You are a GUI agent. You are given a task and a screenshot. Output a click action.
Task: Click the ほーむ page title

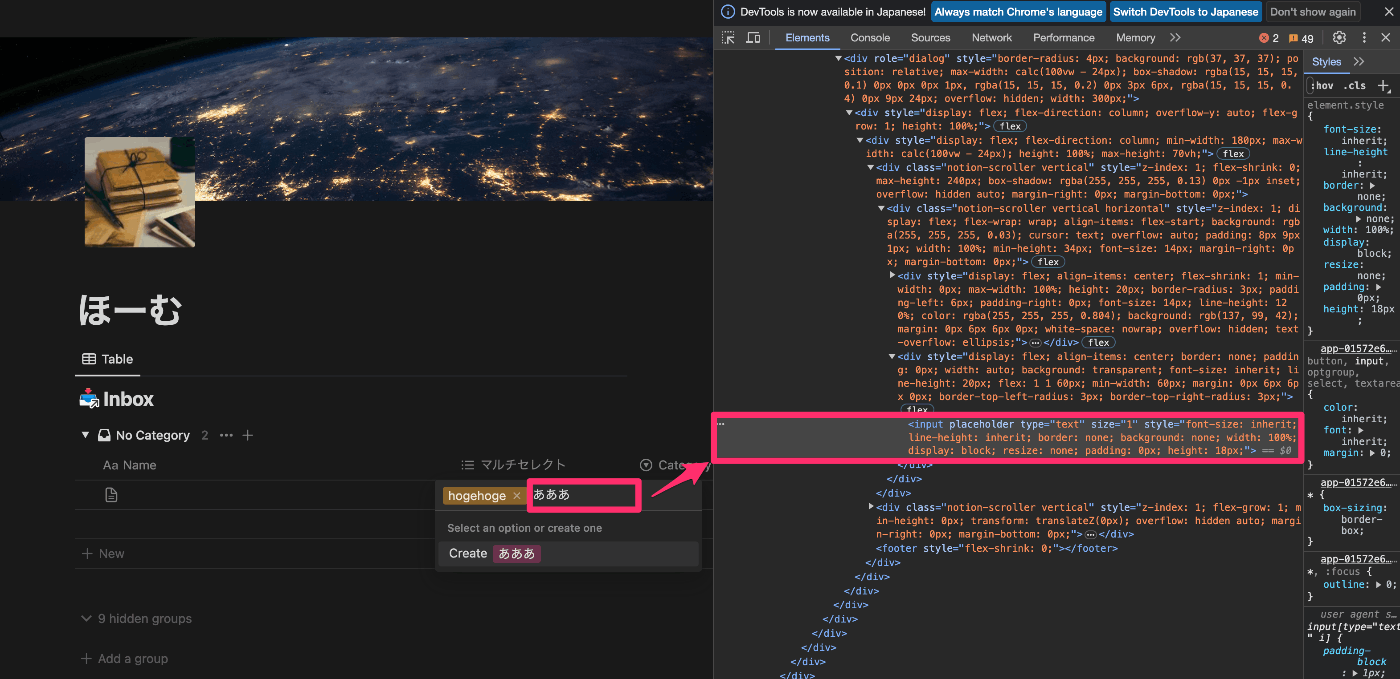[130, 311]
